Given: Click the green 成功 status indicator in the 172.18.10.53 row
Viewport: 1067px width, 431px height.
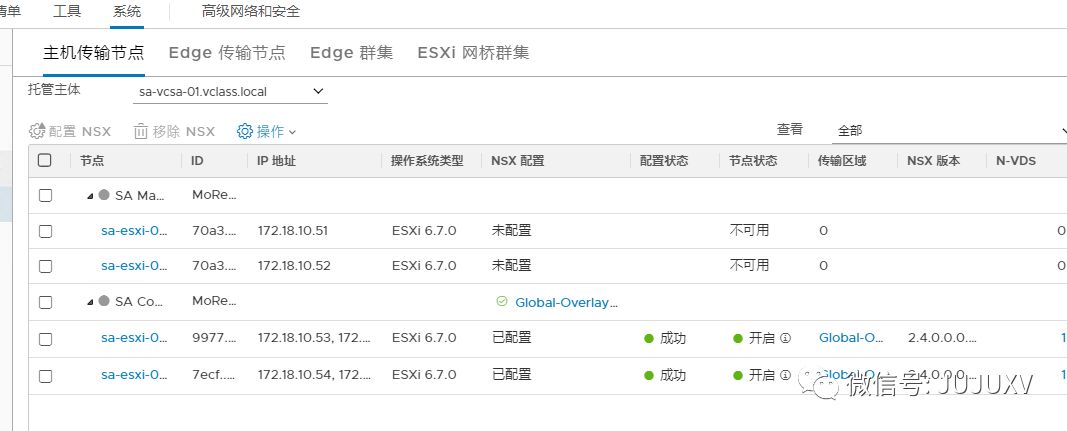Looking at the screenshot, I should [650, 339].
